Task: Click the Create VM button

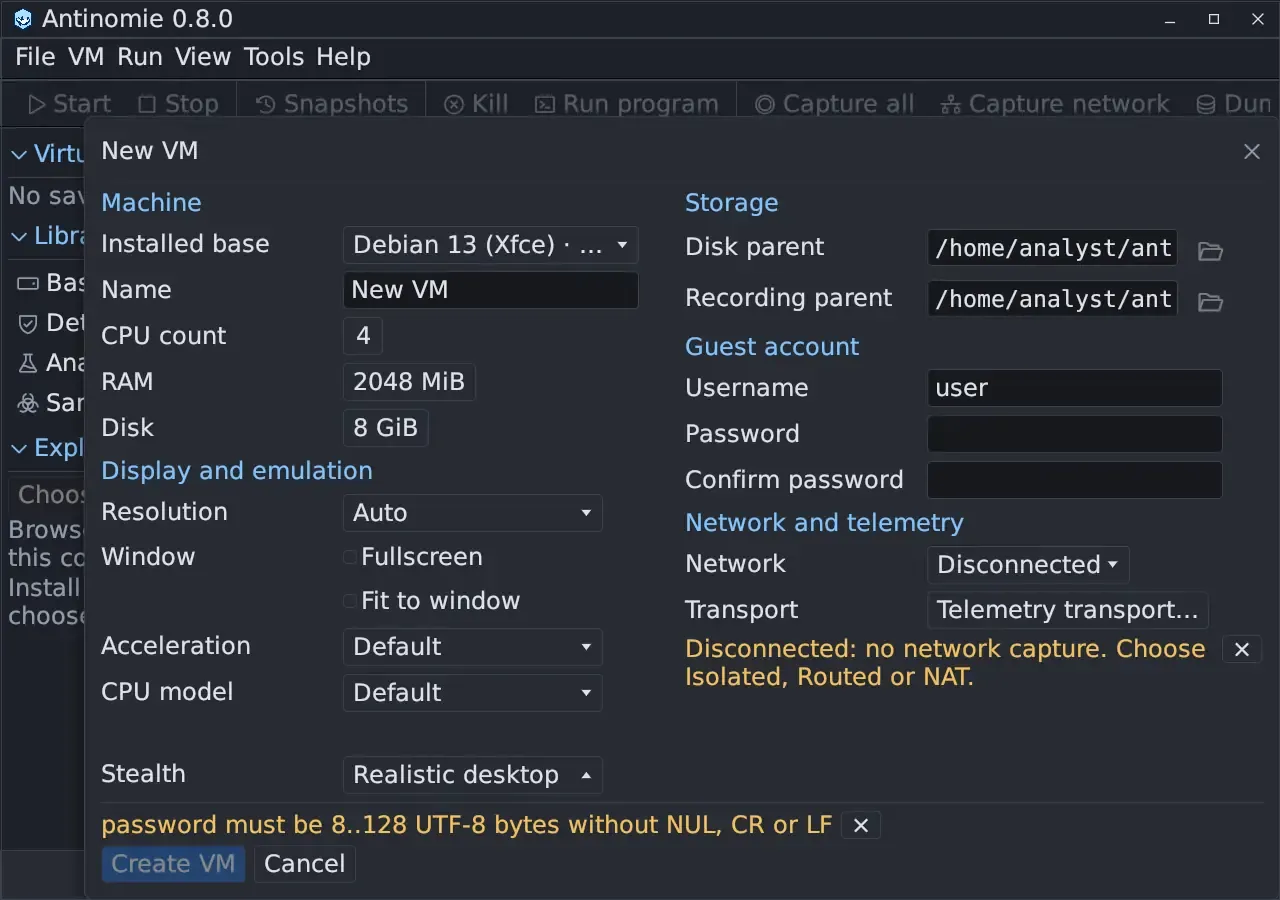Action: coord(173,864)
